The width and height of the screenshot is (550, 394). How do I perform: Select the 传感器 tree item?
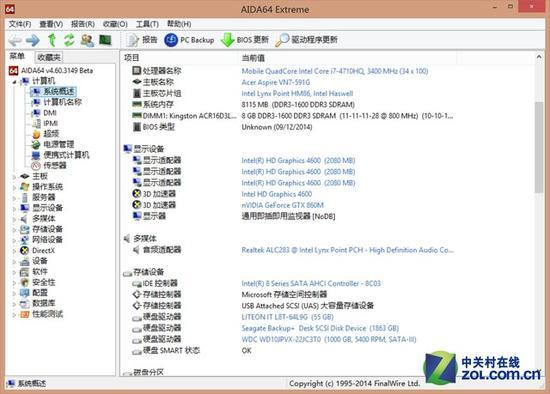coord(54,165)
